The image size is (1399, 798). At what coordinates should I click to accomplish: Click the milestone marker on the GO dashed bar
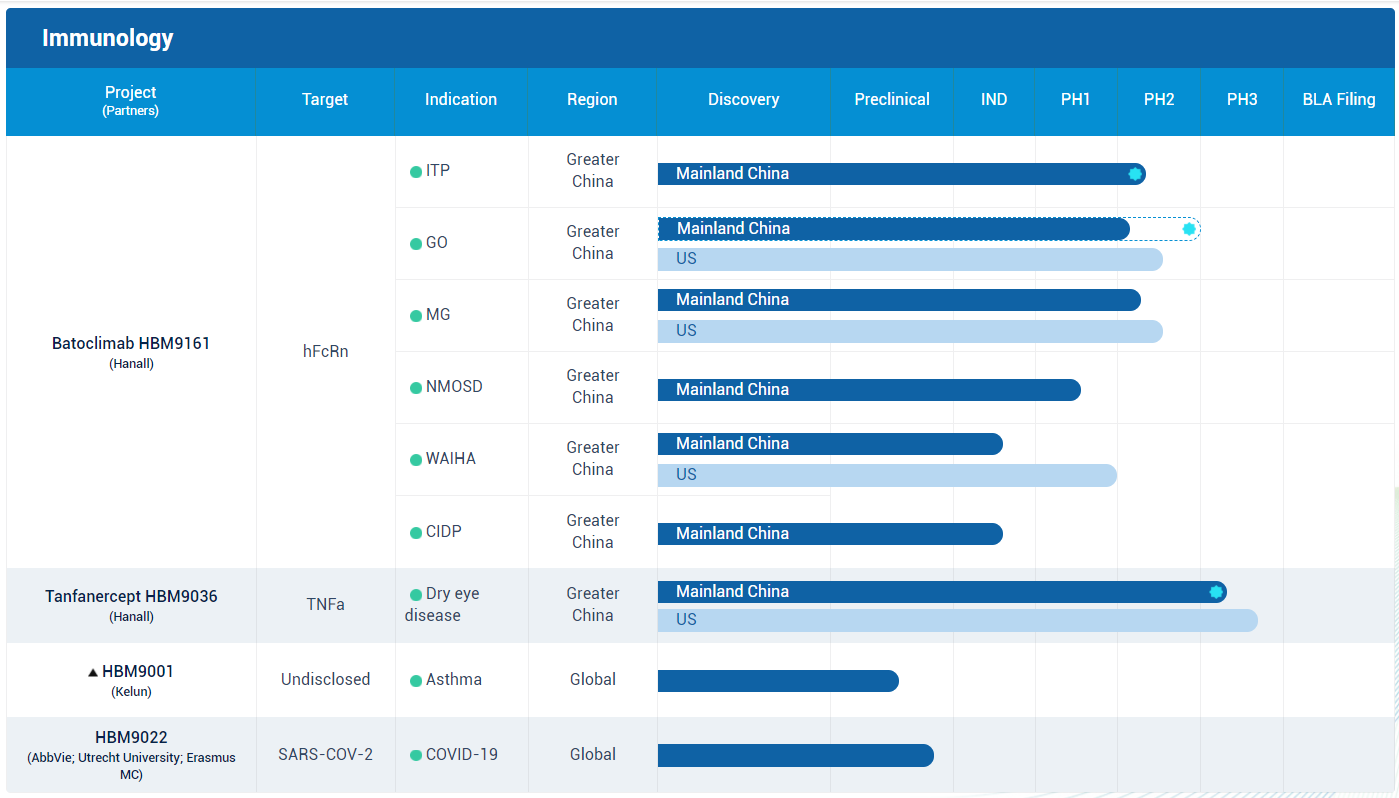(1189, 229)
